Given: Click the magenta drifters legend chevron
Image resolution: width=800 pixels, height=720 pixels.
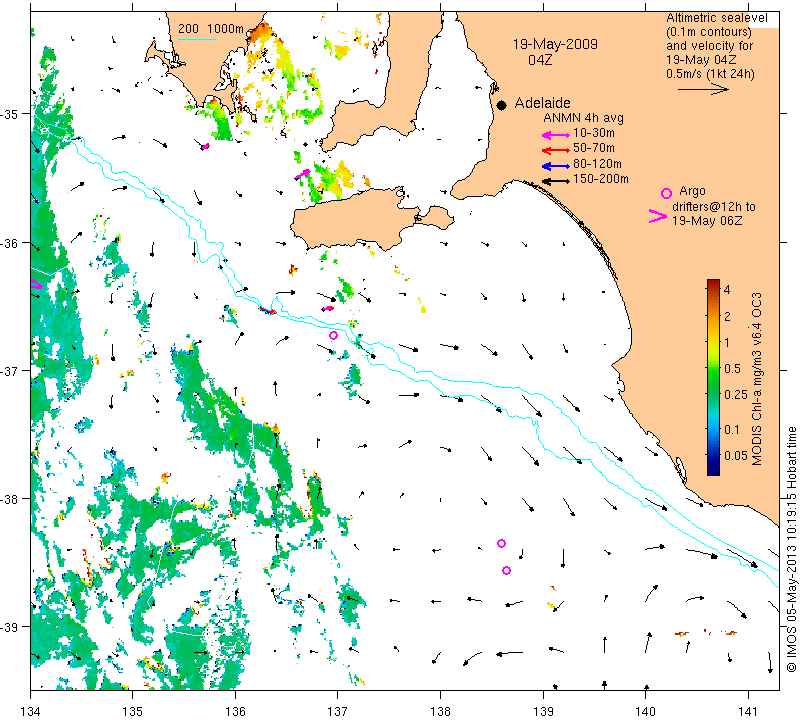Looking at the screenshot, I should [658, 216].
